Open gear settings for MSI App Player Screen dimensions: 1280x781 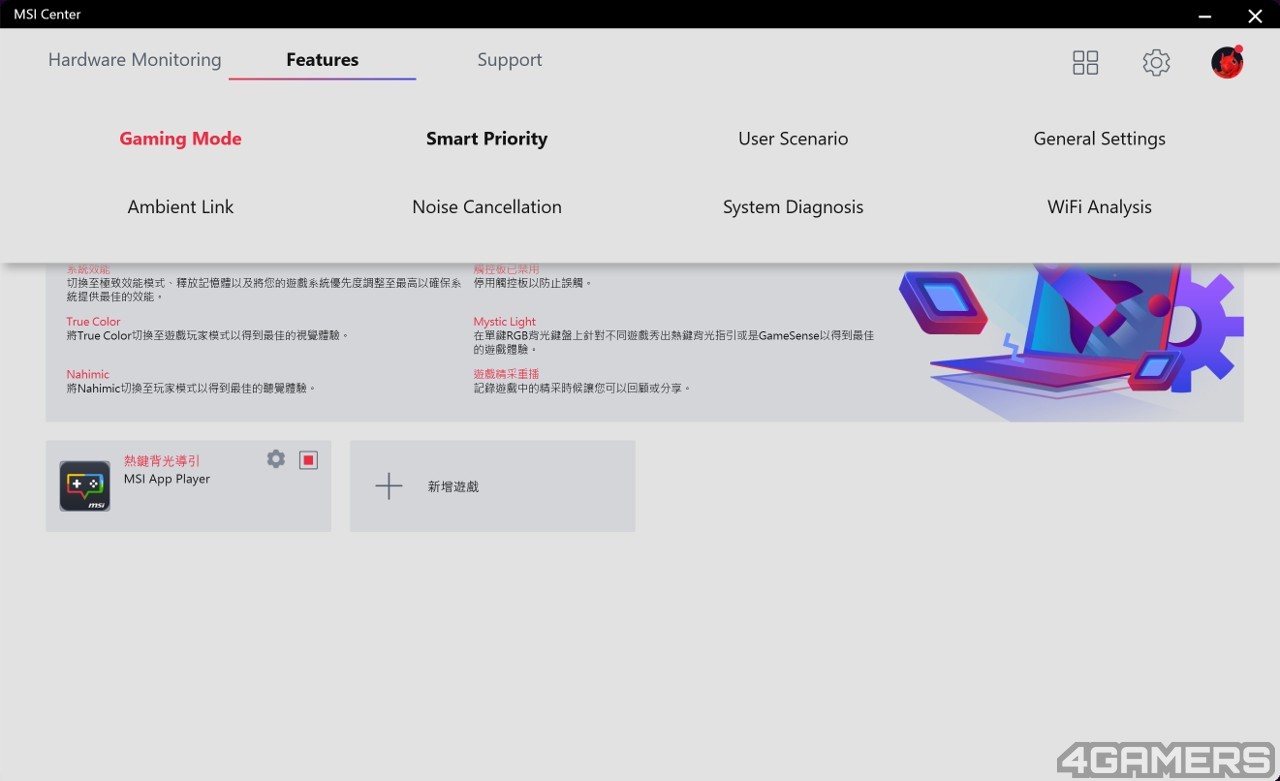276,459
